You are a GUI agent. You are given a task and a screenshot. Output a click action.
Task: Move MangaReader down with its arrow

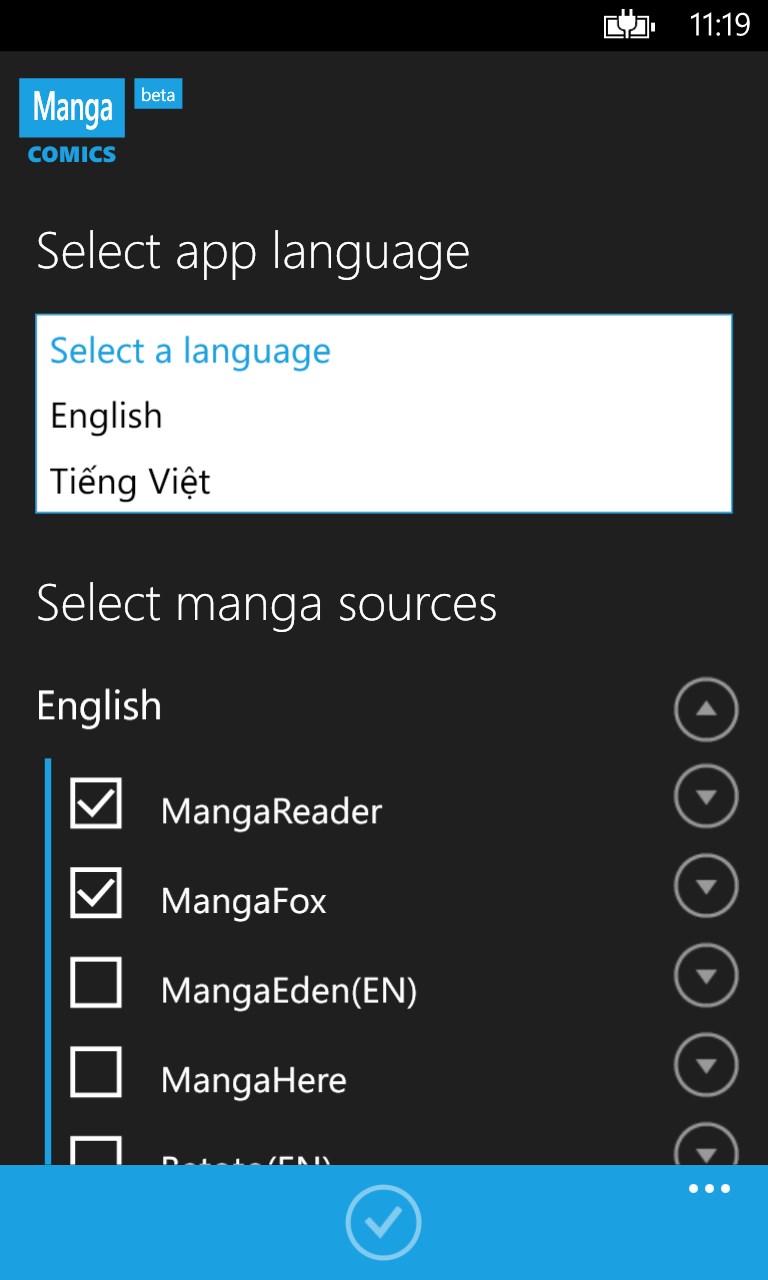pyautogui.click(x=706, y=797)
